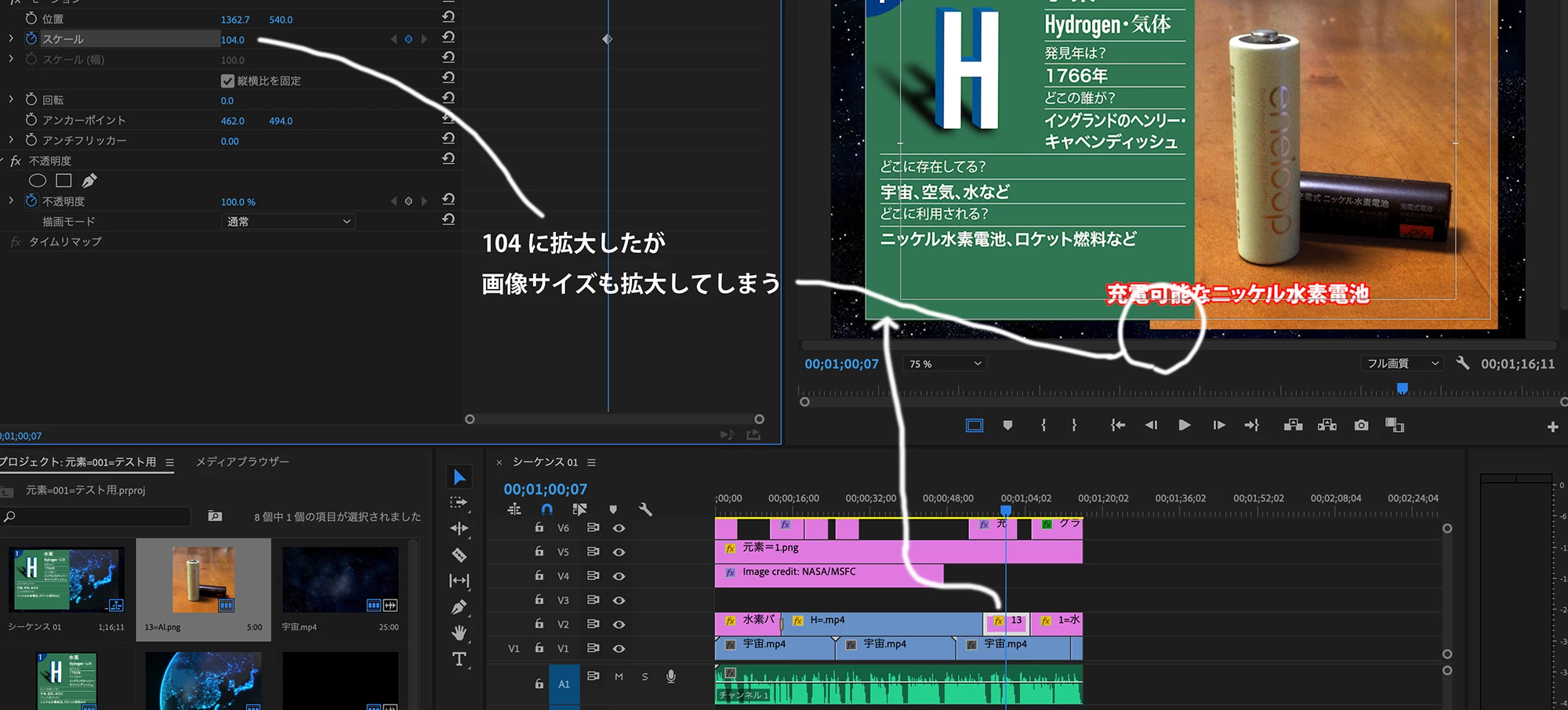Uncheck the 縦横比を固定 checkbox
Viewport: 1568px width, 710px height.
click(227, 81)
